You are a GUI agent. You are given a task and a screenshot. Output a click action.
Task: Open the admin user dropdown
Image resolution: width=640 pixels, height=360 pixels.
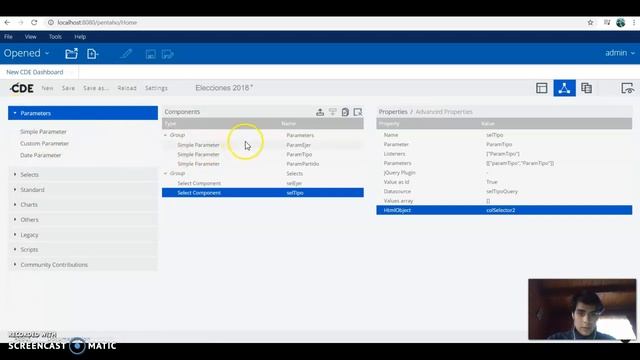(x=620, y=53)
